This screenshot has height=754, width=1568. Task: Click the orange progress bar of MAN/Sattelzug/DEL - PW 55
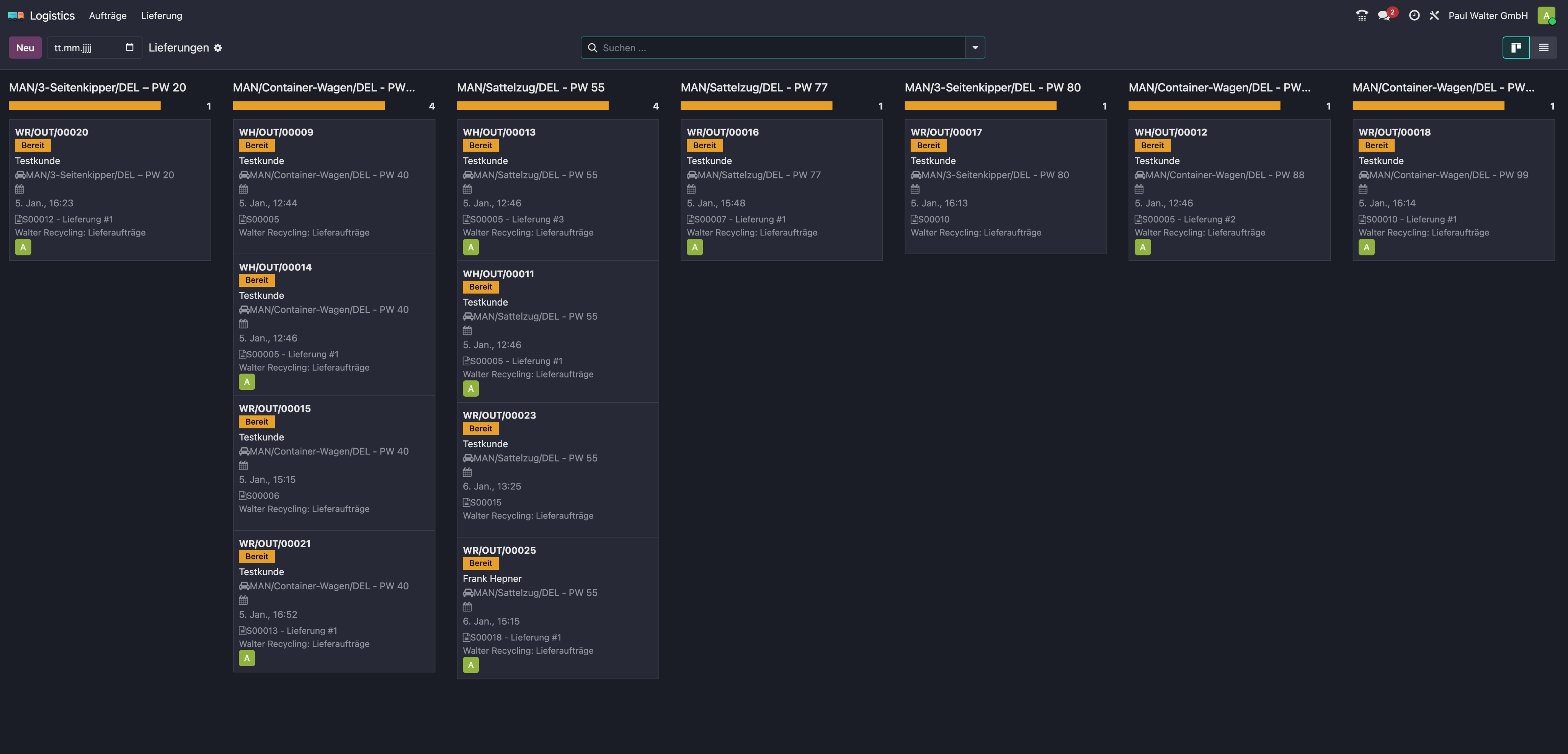click(532, 105)
